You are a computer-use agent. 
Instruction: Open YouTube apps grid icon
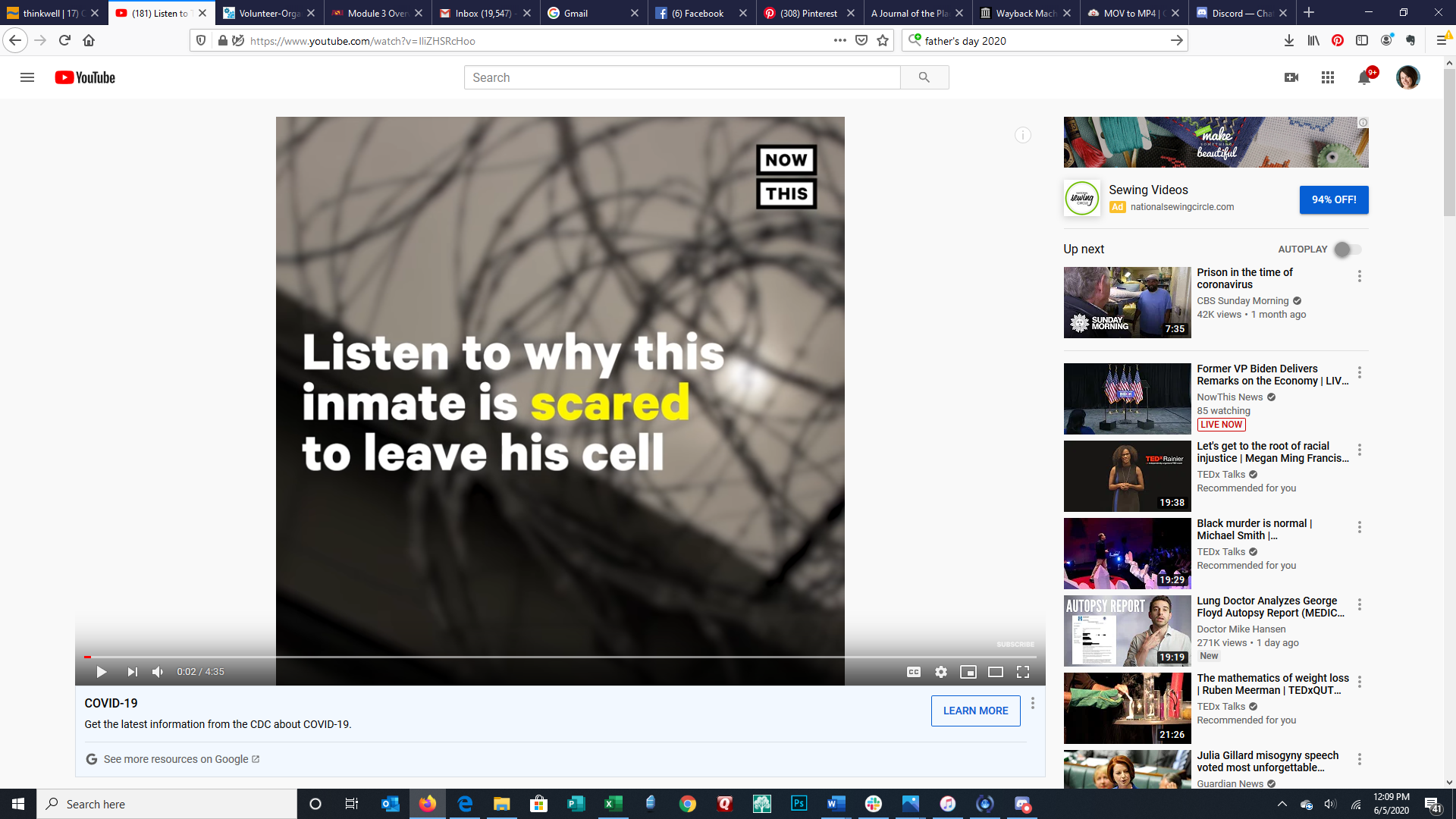pos(1327,77)
